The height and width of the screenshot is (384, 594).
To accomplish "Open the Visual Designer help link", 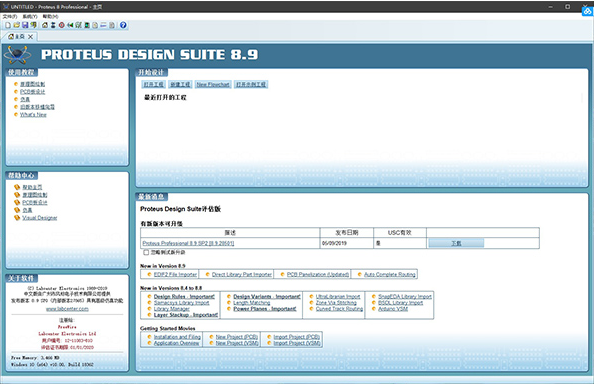I will (x=40, y=218).
